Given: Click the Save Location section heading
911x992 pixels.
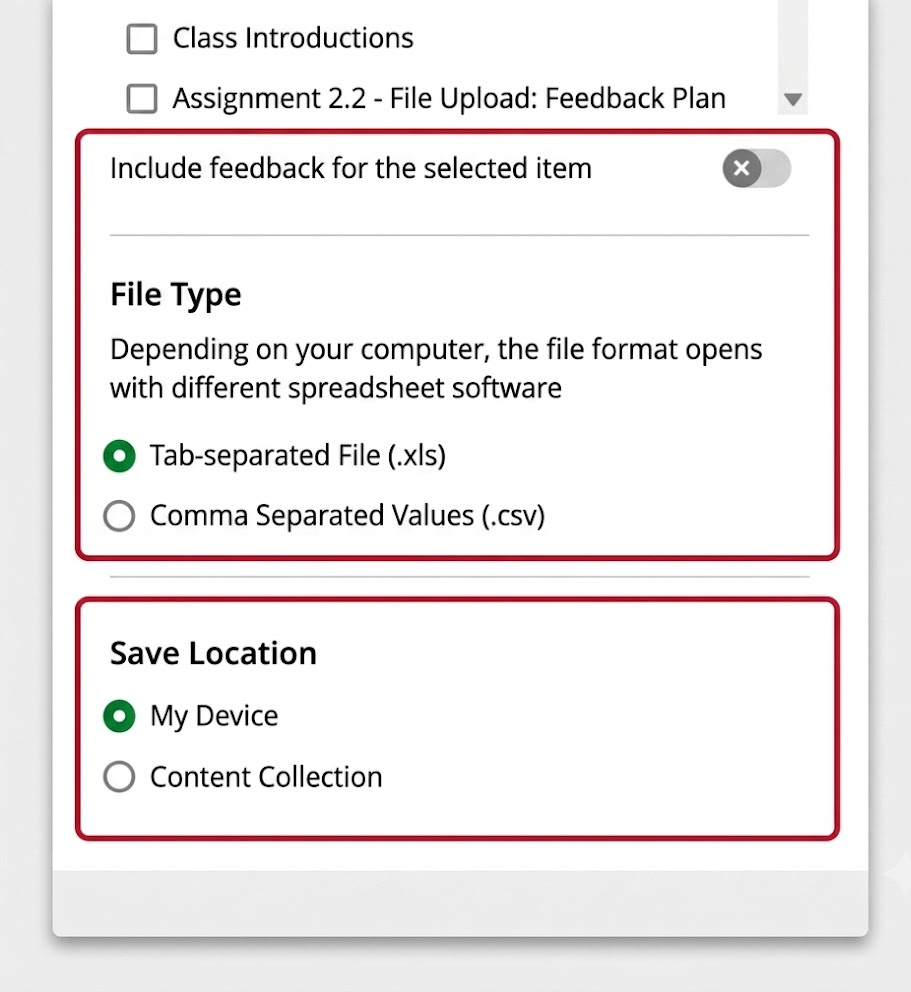Looking at the screenshot, I should [213, 653].
